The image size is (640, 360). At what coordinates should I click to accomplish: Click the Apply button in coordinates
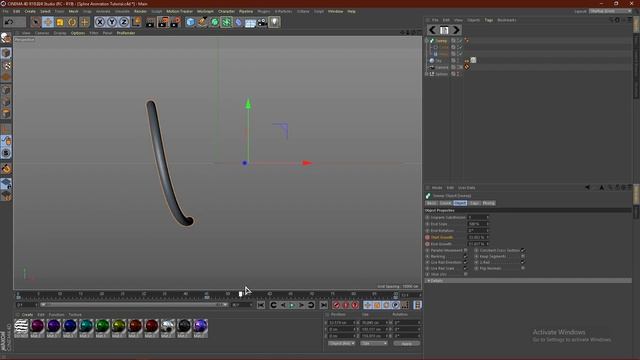(407, 343)
